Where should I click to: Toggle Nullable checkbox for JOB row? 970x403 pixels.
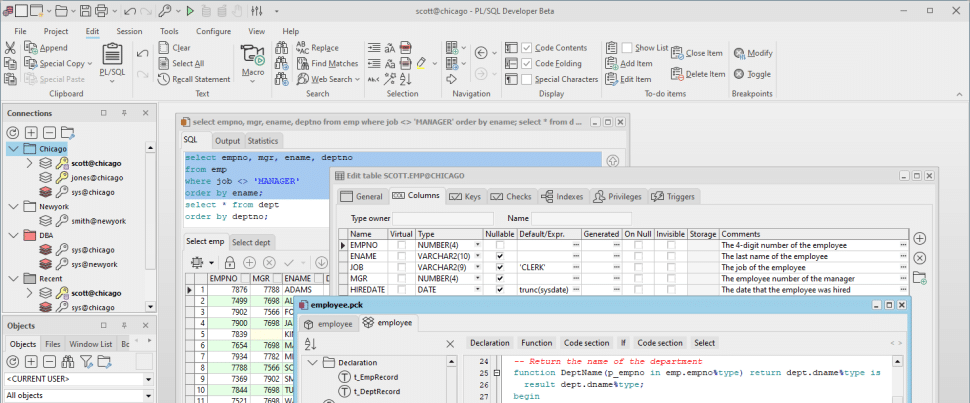tap(499, 267)
